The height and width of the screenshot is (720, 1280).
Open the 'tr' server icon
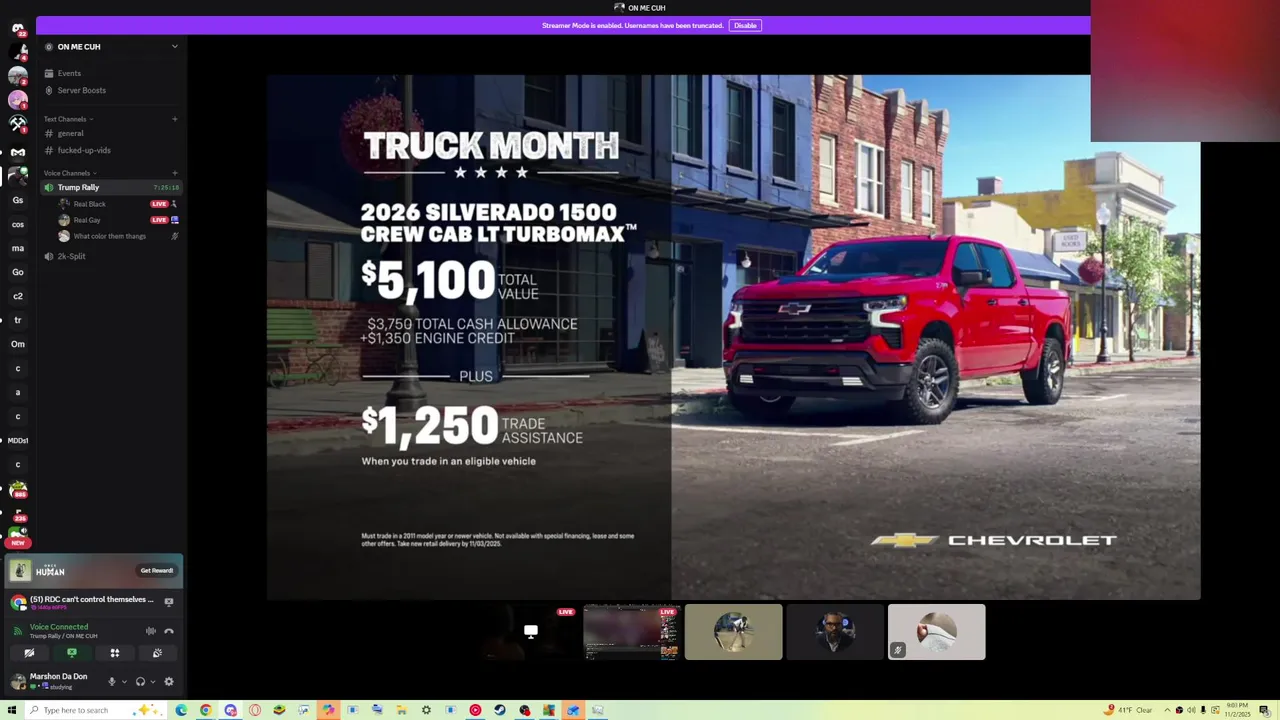[x=18, y=320]
